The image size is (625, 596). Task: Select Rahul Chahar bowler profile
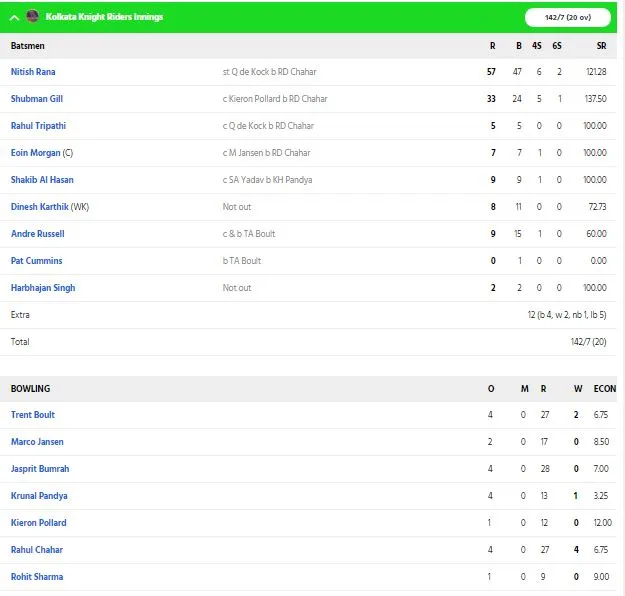(x=37, y=550)
